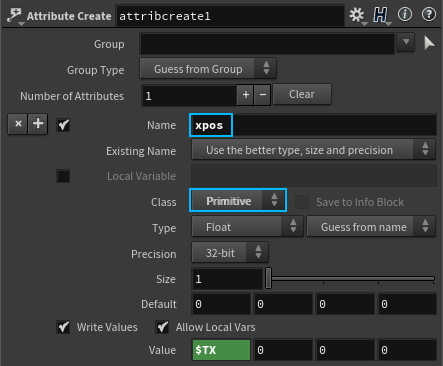Open the Class Primitive dropdown

[x=238, y=201]
